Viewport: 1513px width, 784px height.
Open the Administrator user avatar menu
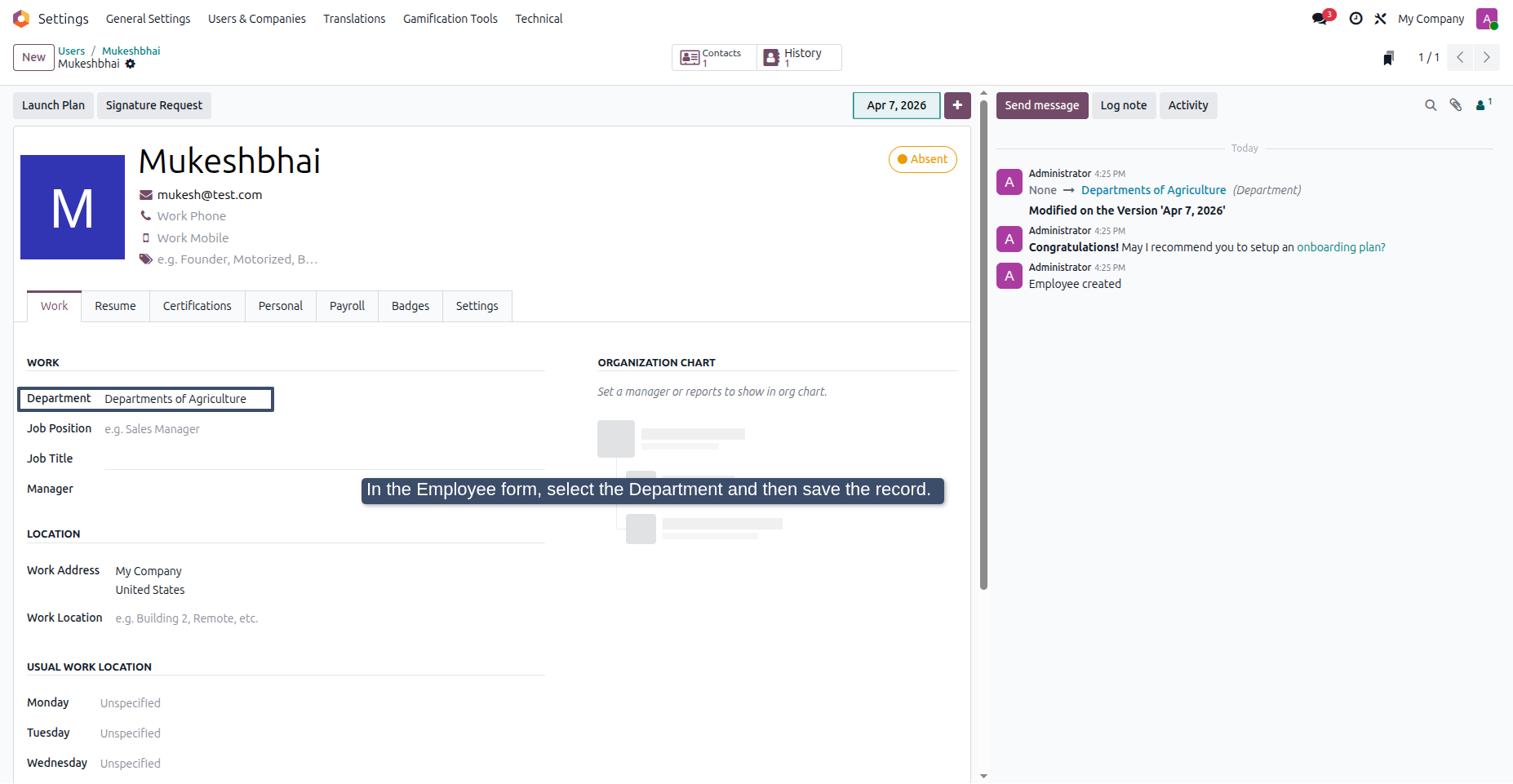(x=1487, y=19)
